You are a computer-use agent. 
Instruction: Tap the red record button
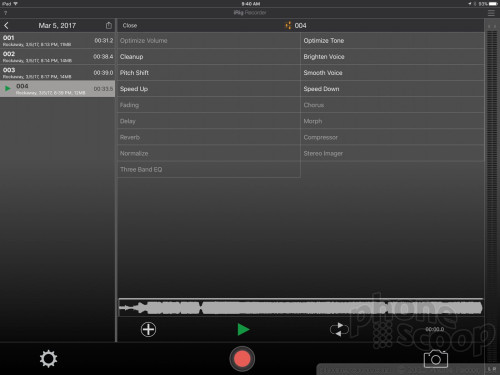[x=242, y=359]
